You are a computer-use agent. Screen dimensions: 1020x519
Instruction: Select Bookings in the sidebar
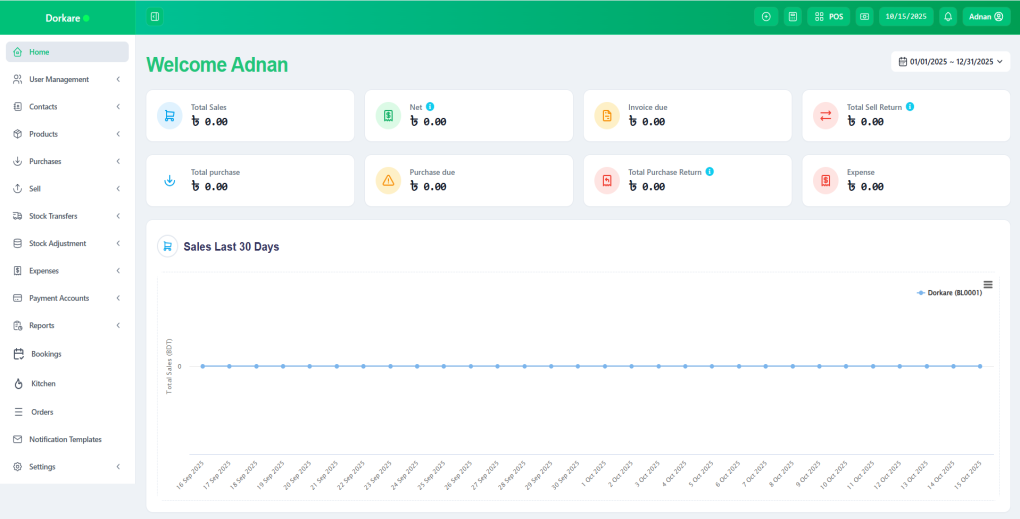pos(46,354)
